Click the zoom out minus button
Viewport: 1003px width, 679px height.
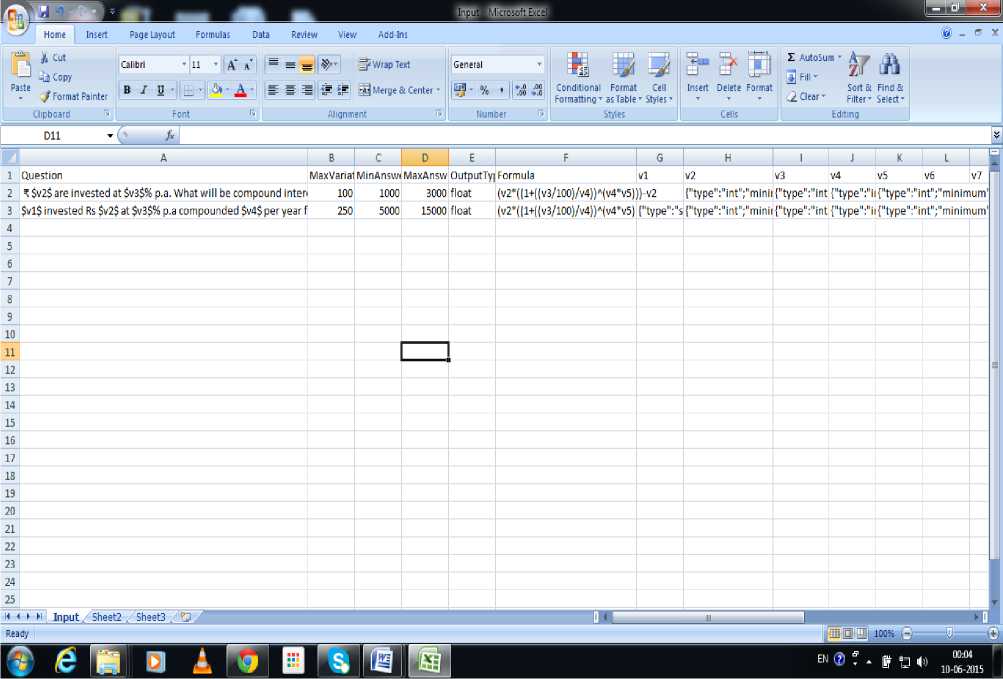pyautogui.click(x=906, y=634)
